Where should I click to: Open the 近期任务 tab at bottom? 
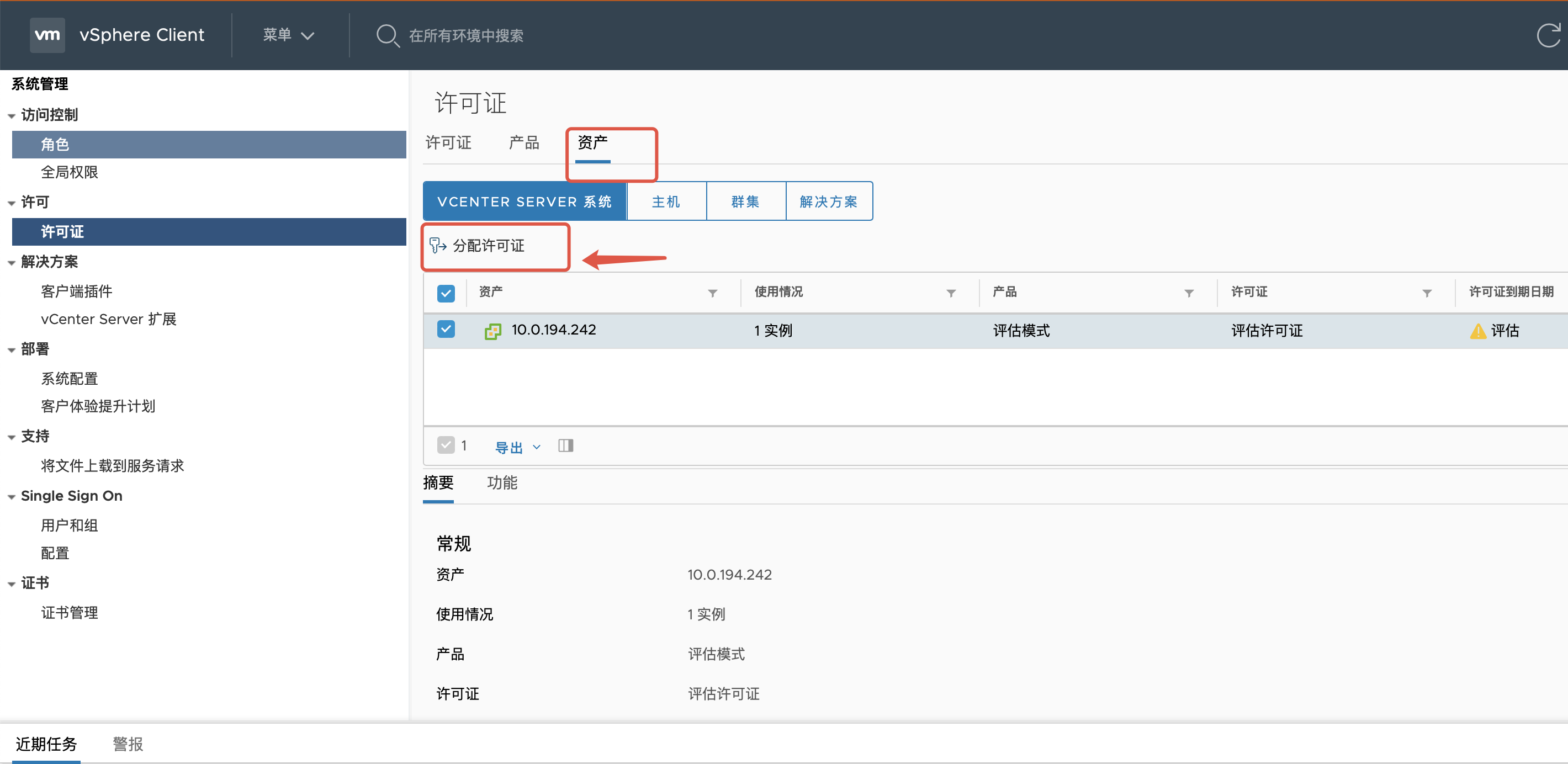pos(46,744)
